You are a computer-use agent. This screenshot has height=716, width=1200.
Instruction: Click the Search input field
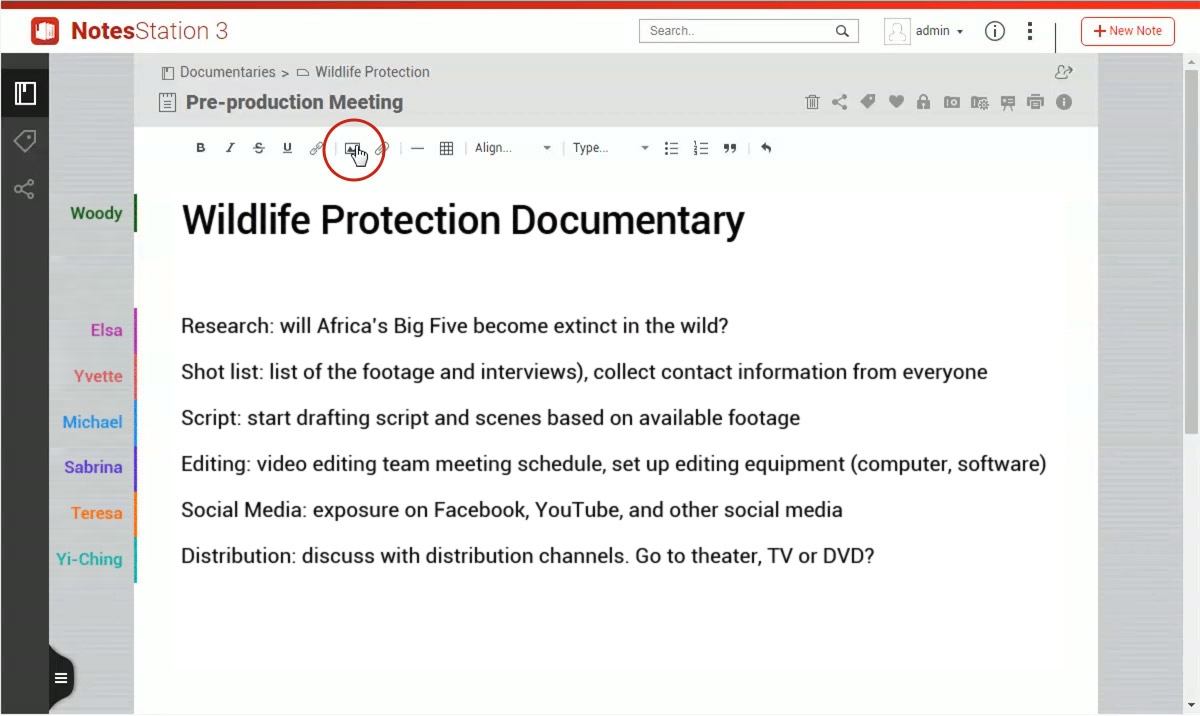pyautogui.click(x=738, y=31)
